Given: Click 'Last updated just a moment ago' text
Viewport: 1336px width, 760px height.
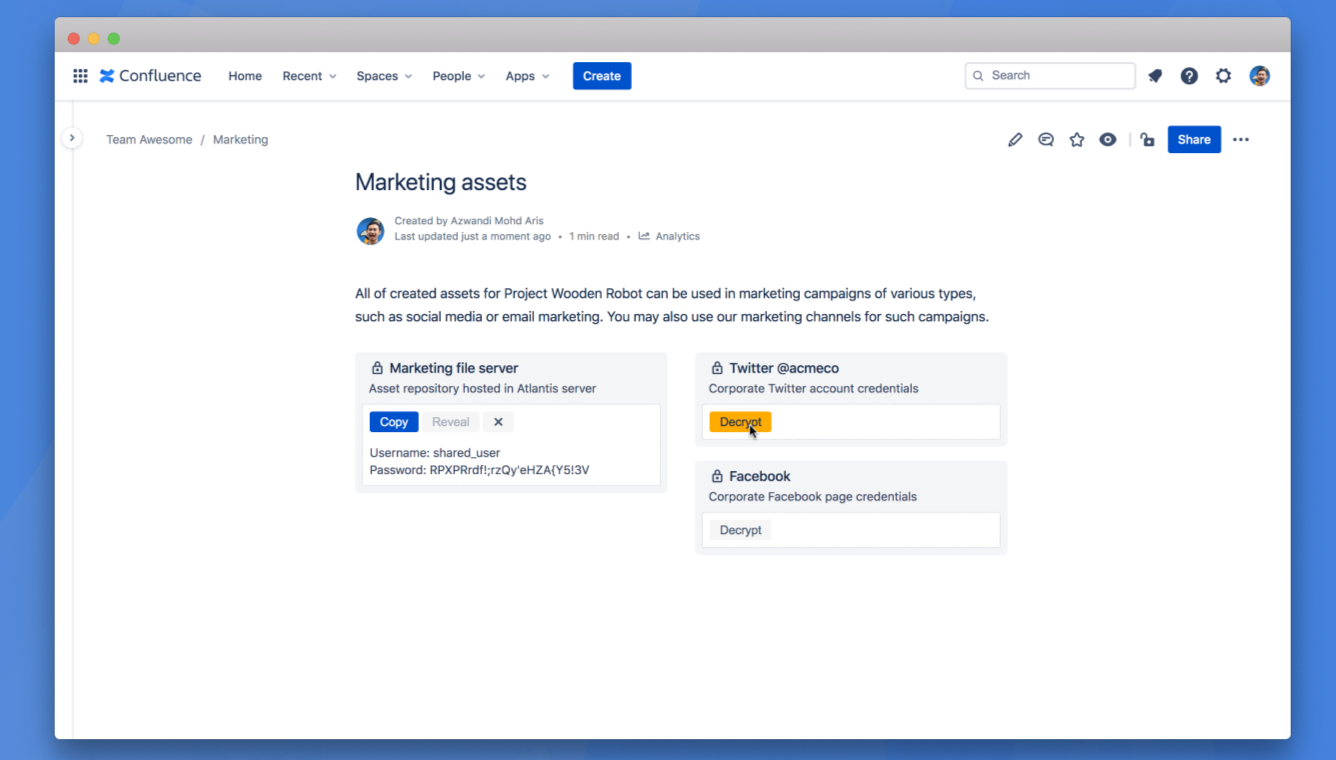Looking at the screenshot, I should tap(473, 237).
